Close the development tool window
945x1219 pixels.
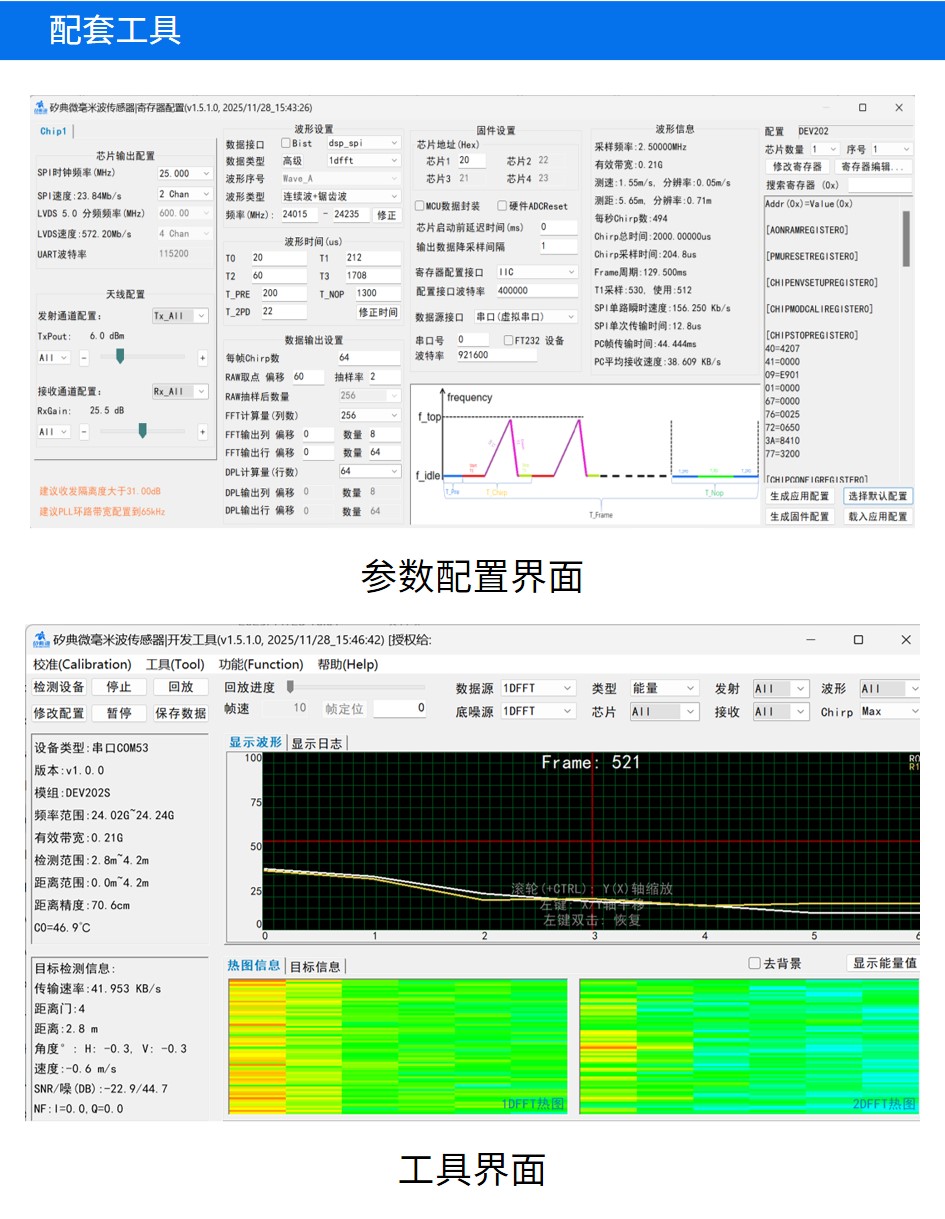(906, 639)
